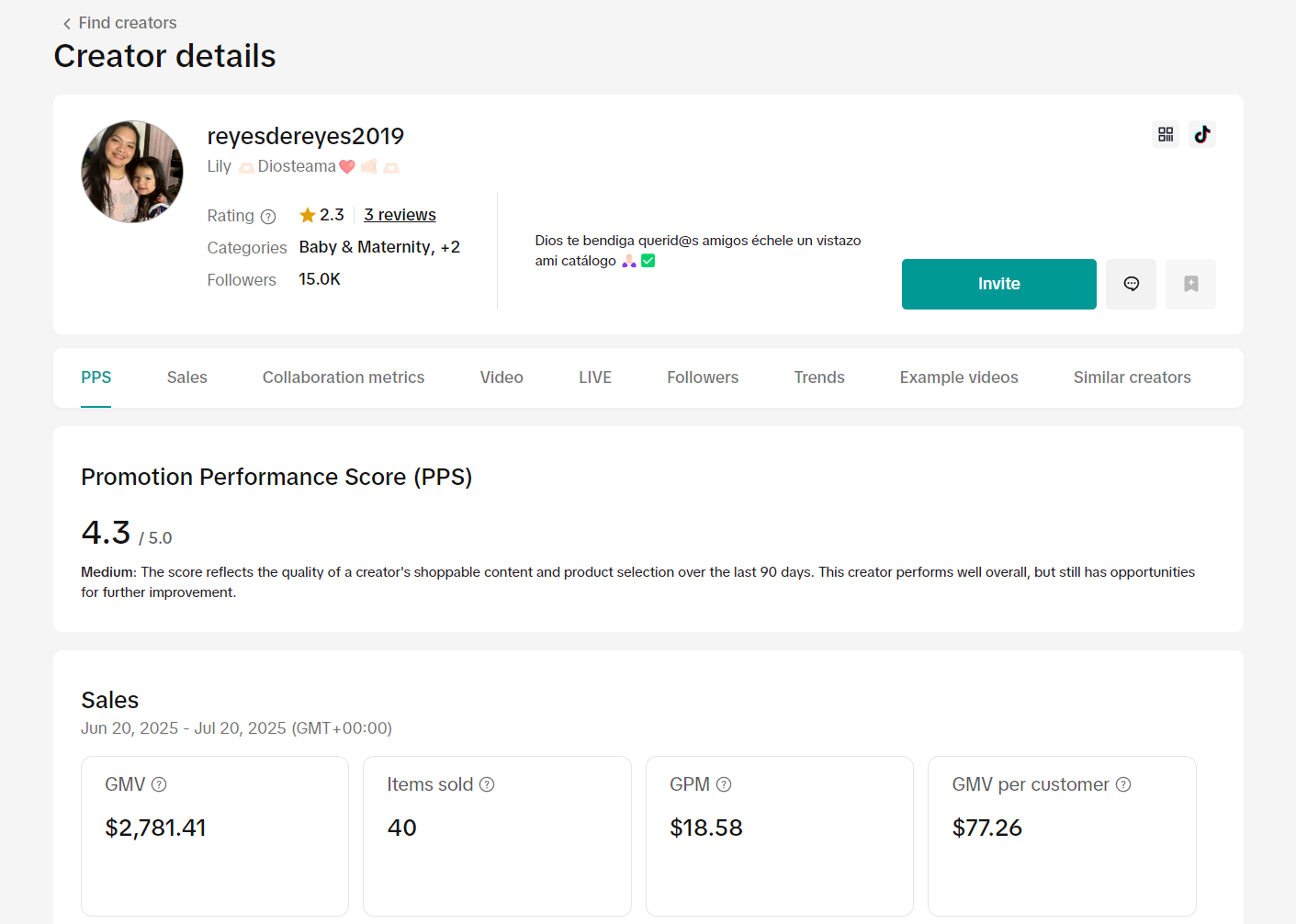Click GMV per customer info icon

click(x=1123, y=784)
